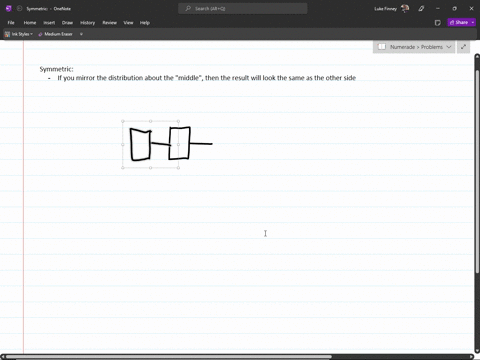This screenshot has width=480, height=360.
Task: Click the page title "Symmetric:" text
Action: (x=56, y=69)
